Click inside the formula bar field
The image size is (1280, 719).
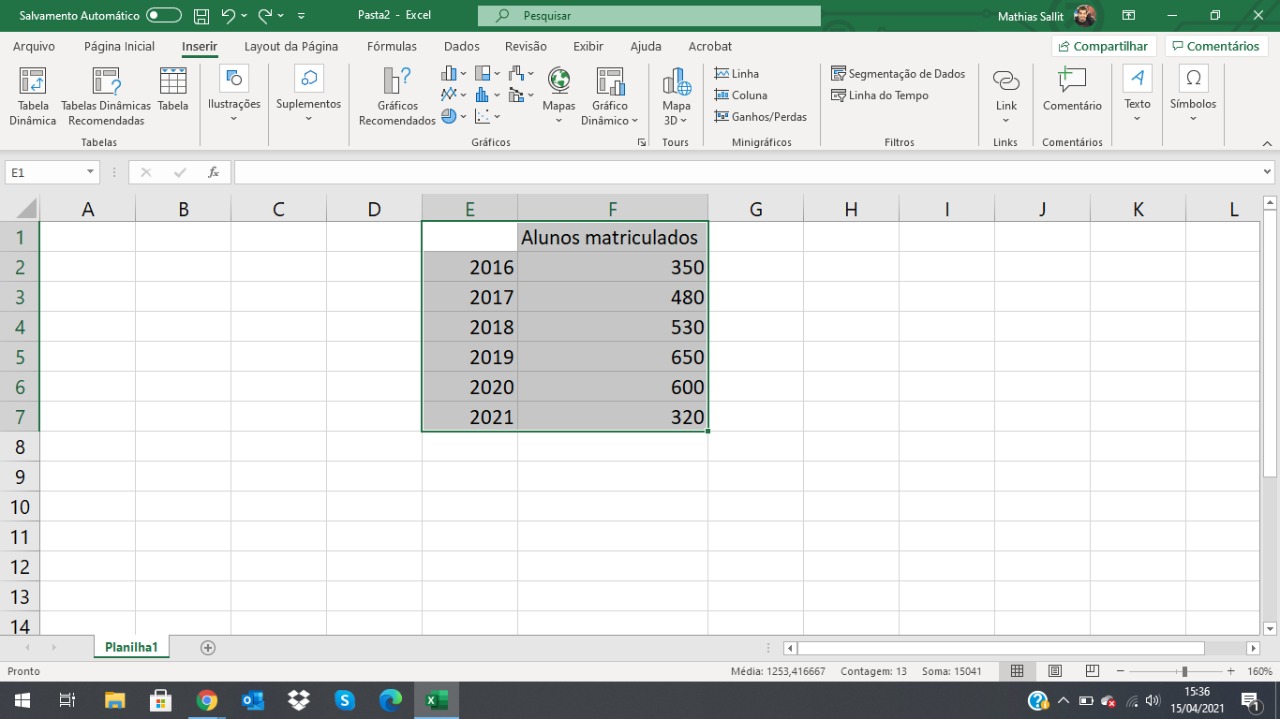[747, 172]
